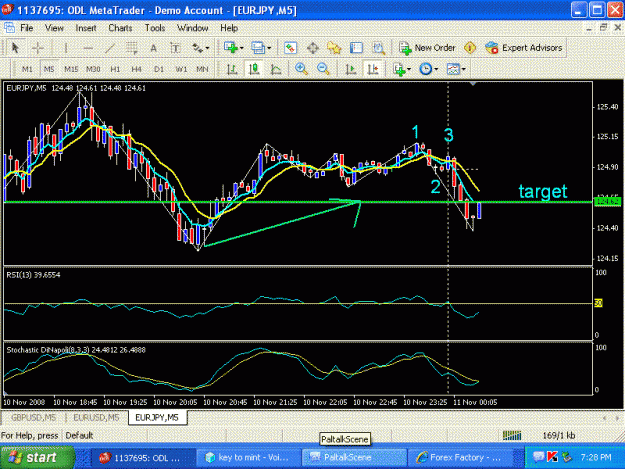Switch chart to M30 timeframe
625x469 pixels.
tap(93, 69)
